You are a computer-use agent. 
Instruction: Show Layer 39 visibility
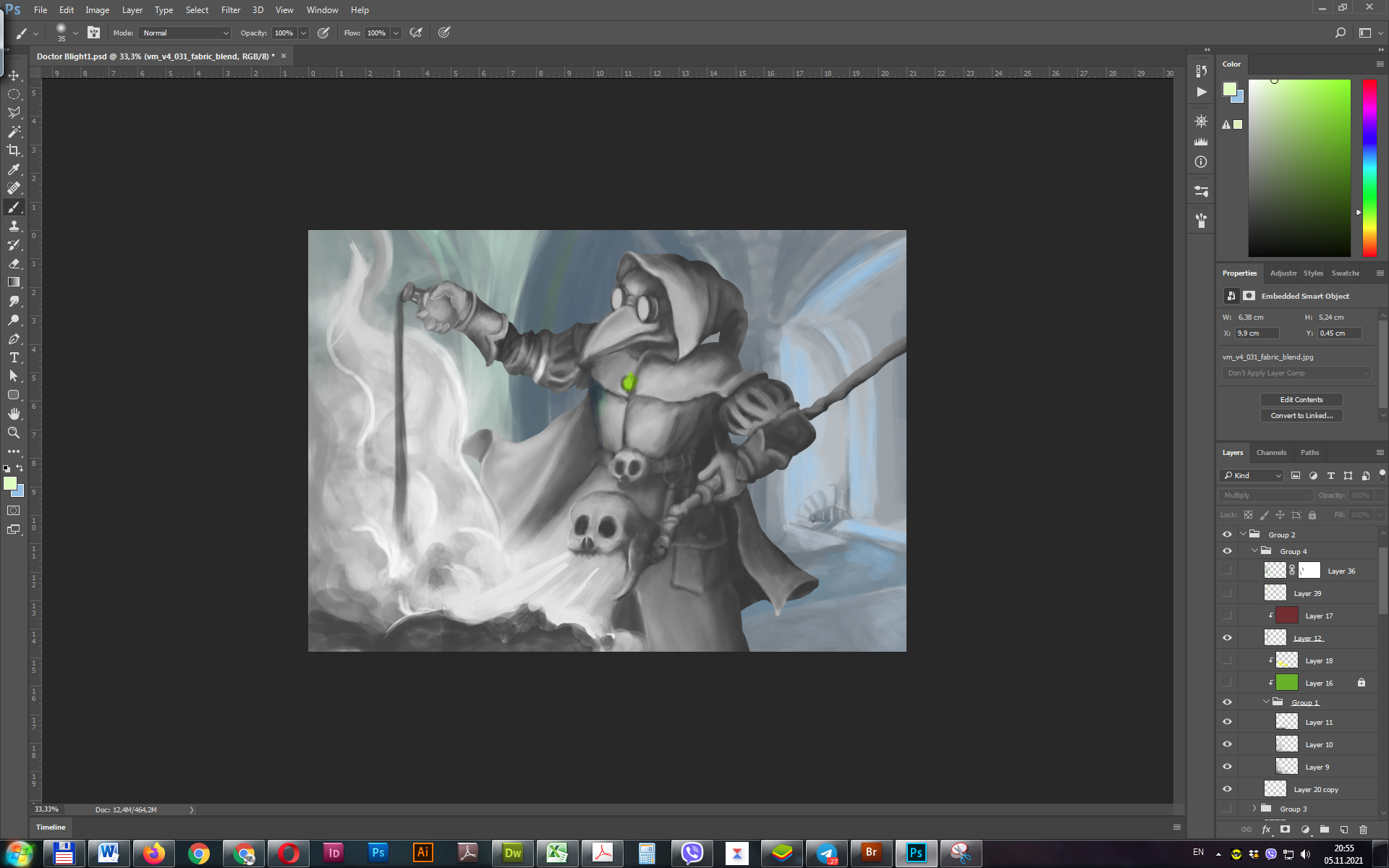coord(1227,593)
